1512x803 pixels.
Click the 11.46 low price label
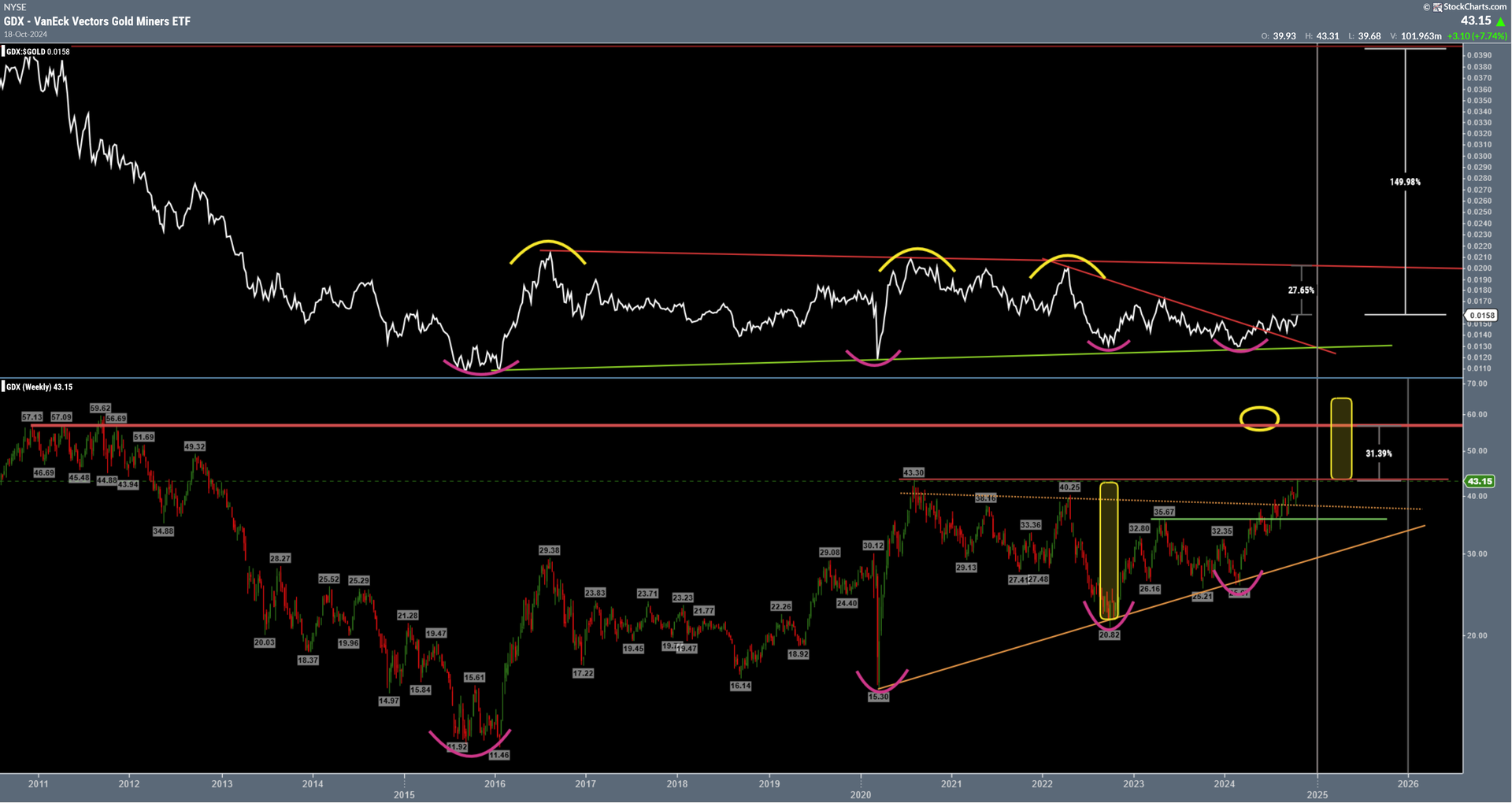(x=498, y=755)
